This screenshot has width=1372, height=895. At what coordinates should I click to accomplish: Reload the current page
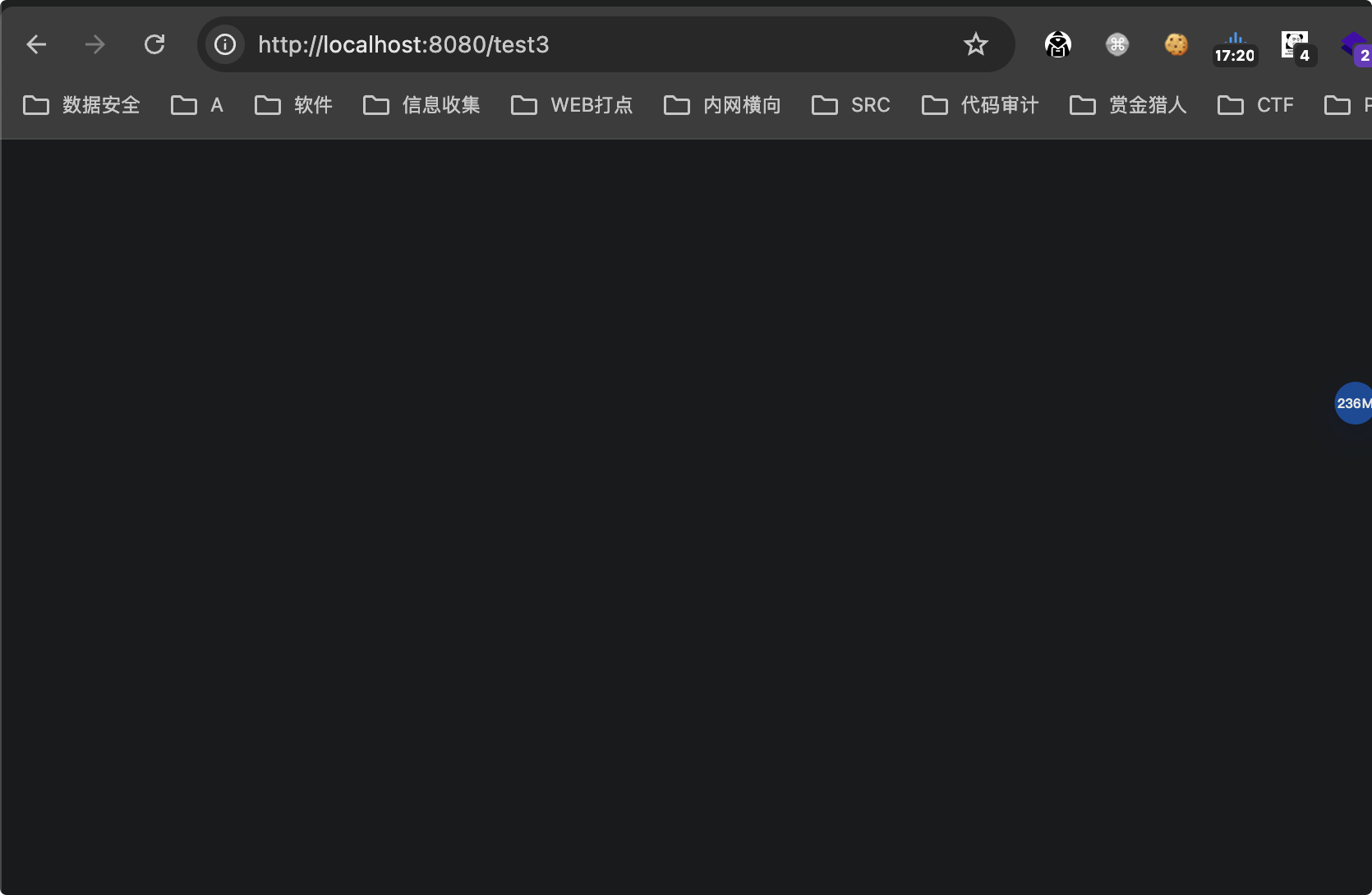pos(154,44)
